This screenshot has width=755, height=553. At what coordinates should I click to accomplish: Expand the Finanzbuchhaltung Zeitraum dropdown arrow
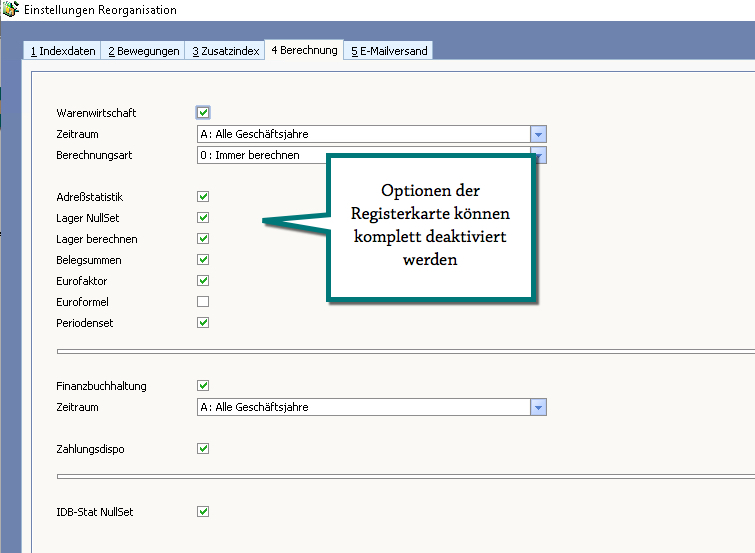click(538, 407)
